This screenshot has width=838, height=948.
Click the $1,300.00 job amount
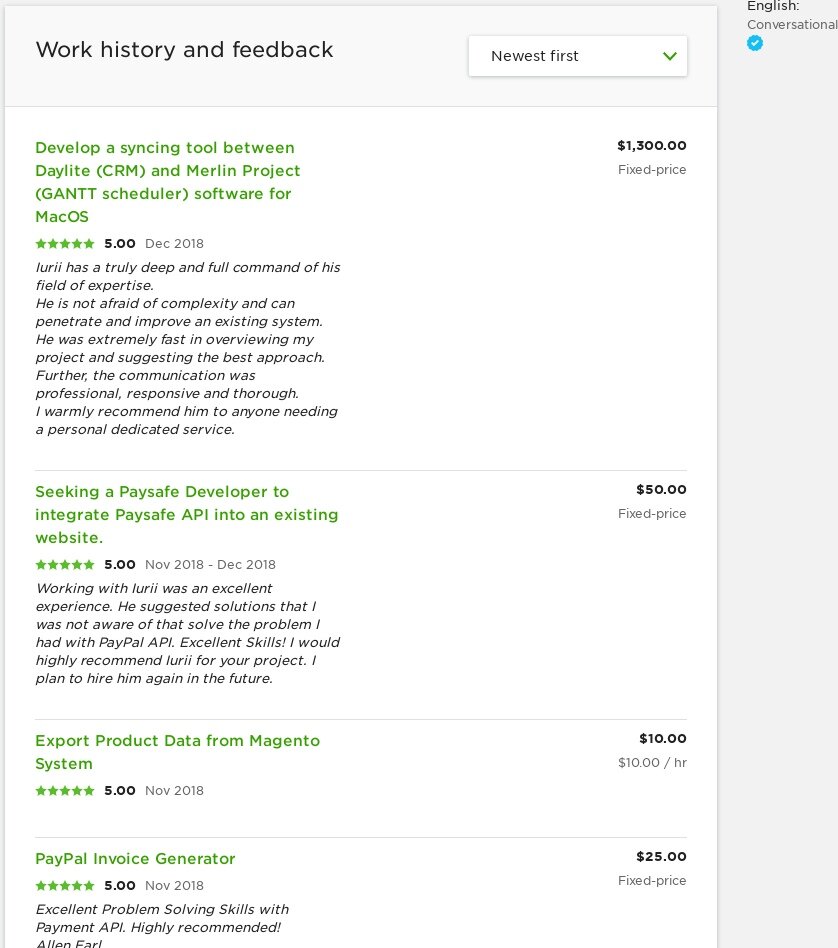[x=651, y=146]
